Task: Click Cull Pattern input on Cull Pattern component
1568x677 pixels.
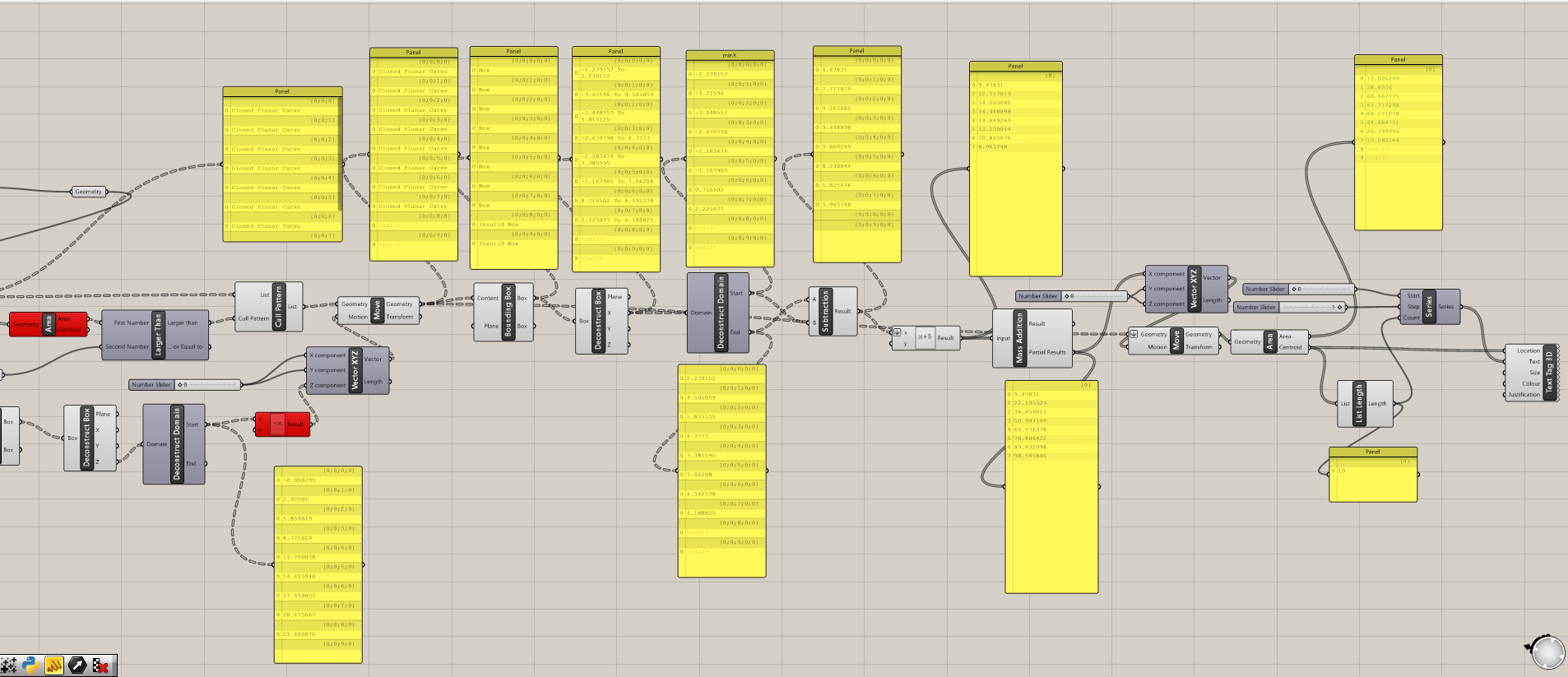Action: click(x=253, y=318)
